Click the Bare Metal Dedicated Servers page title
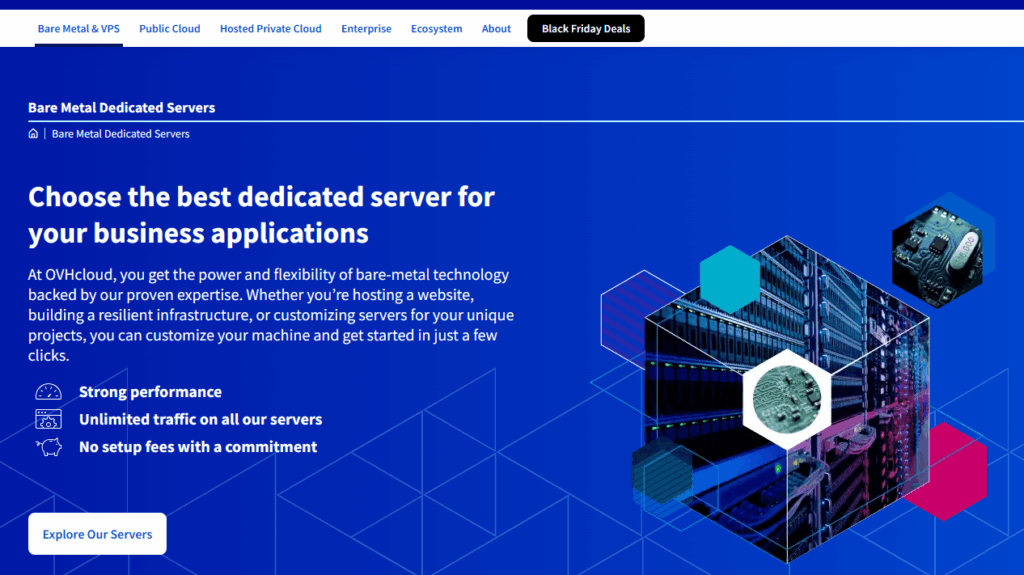The width and height of the screenshot is (1024, 575). pos(121,108)
